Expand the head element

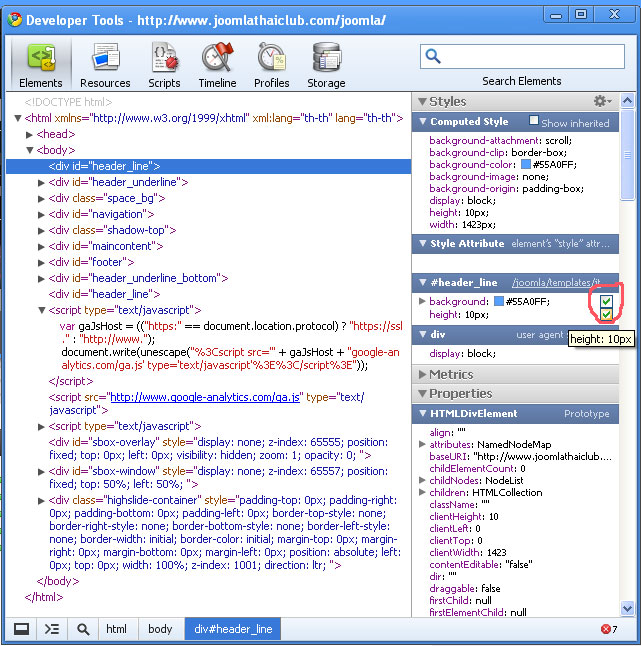click(29, 135)
